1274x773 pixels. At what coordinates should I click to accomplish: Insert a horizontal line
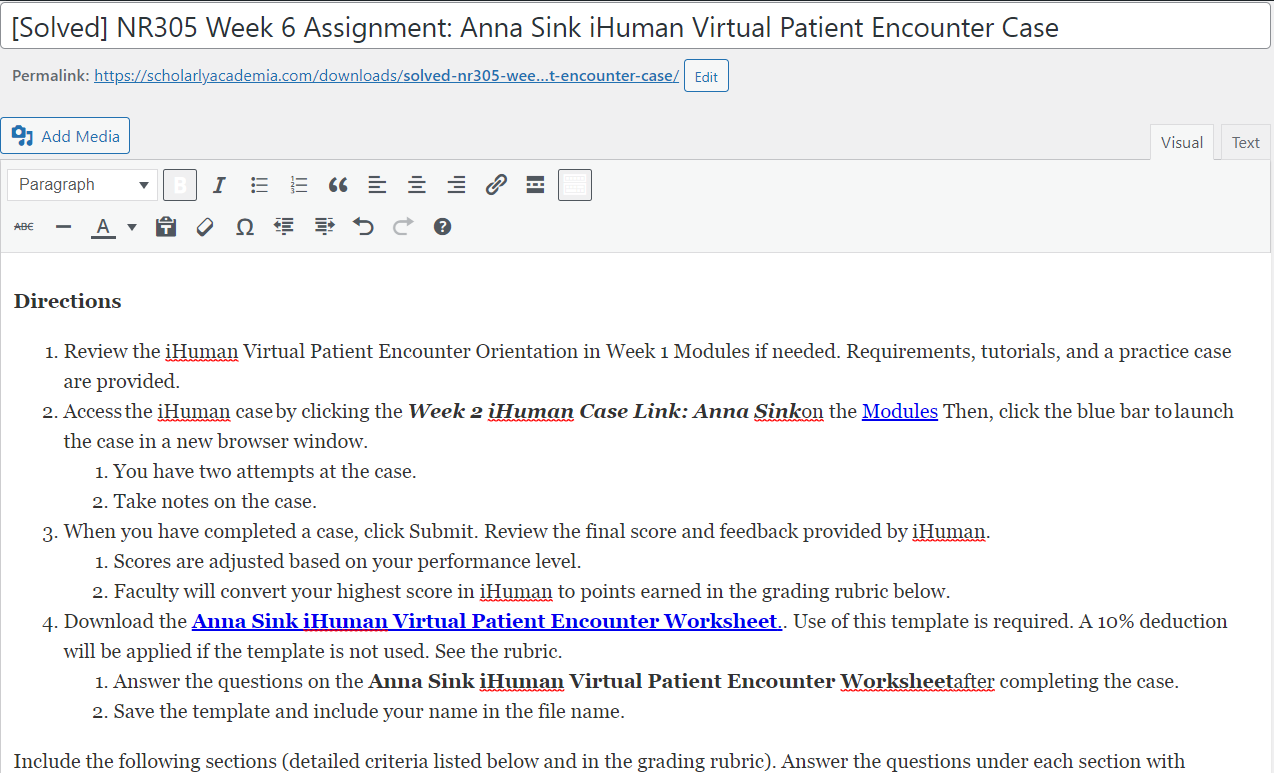(64, 227)
